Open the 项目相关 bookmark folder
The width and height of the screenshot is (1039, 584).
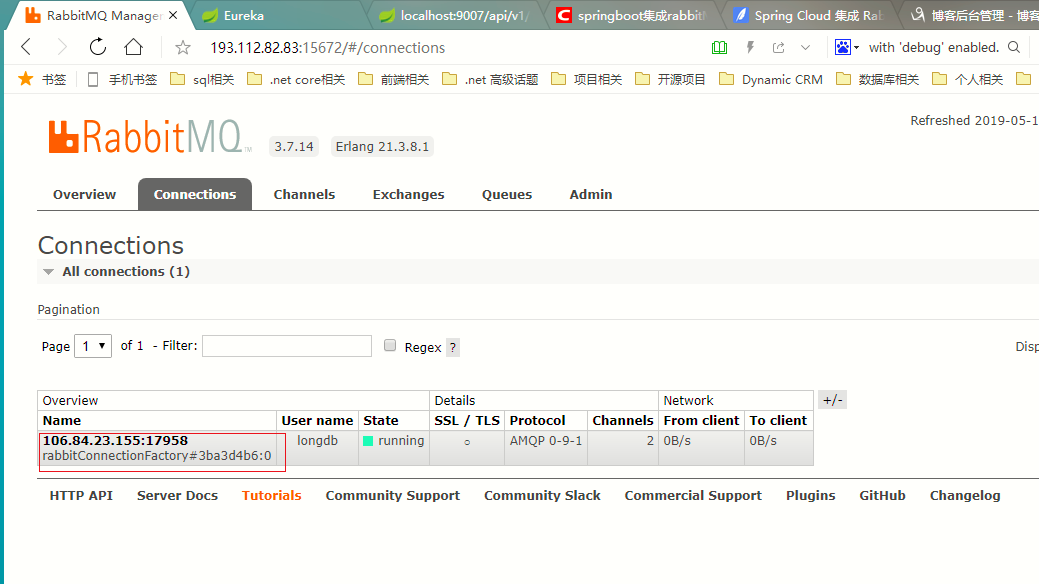[586, 80]
